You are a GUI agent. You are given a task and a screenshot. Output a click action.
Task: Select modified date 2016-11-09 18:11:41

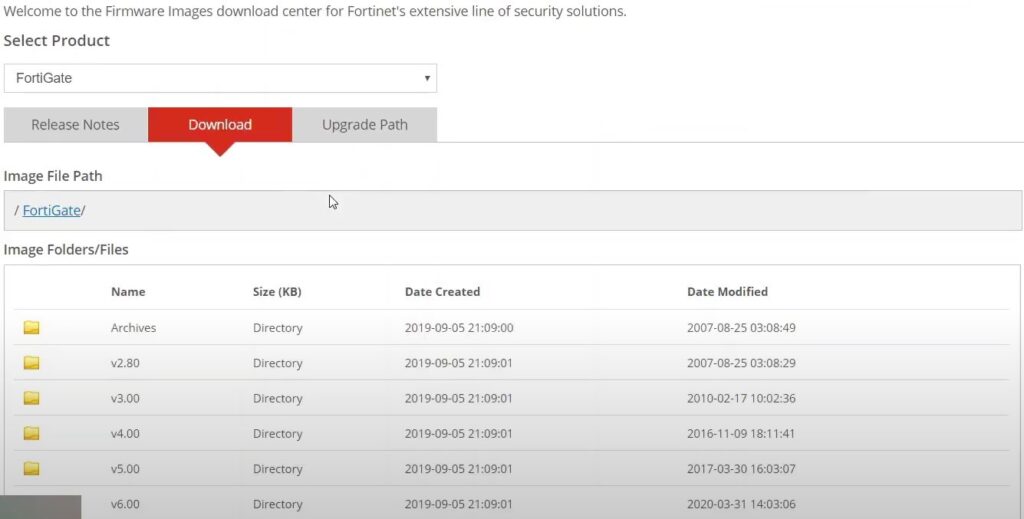point(741,433)
